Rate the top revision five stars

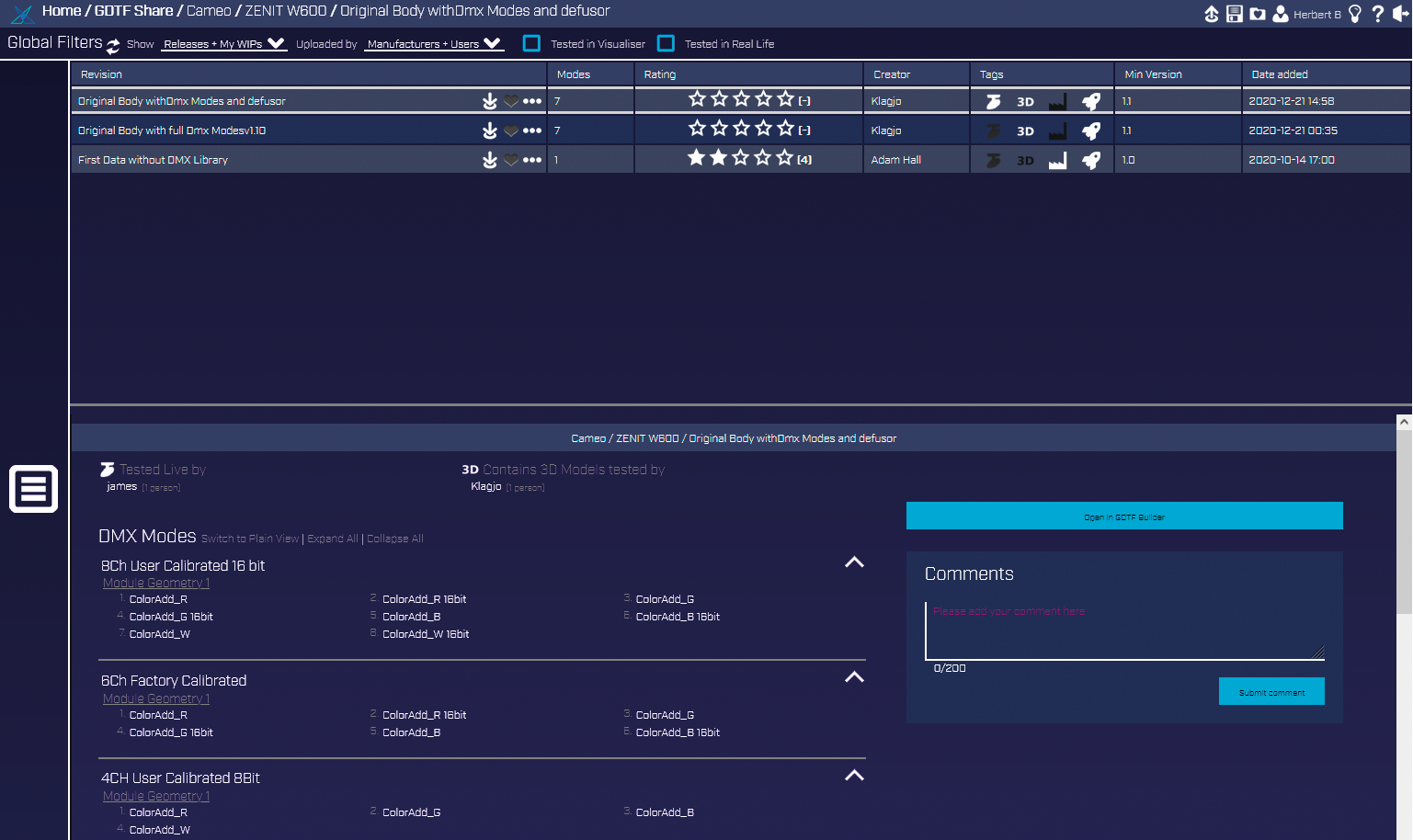pyautogui.click(x=785, y=99)
